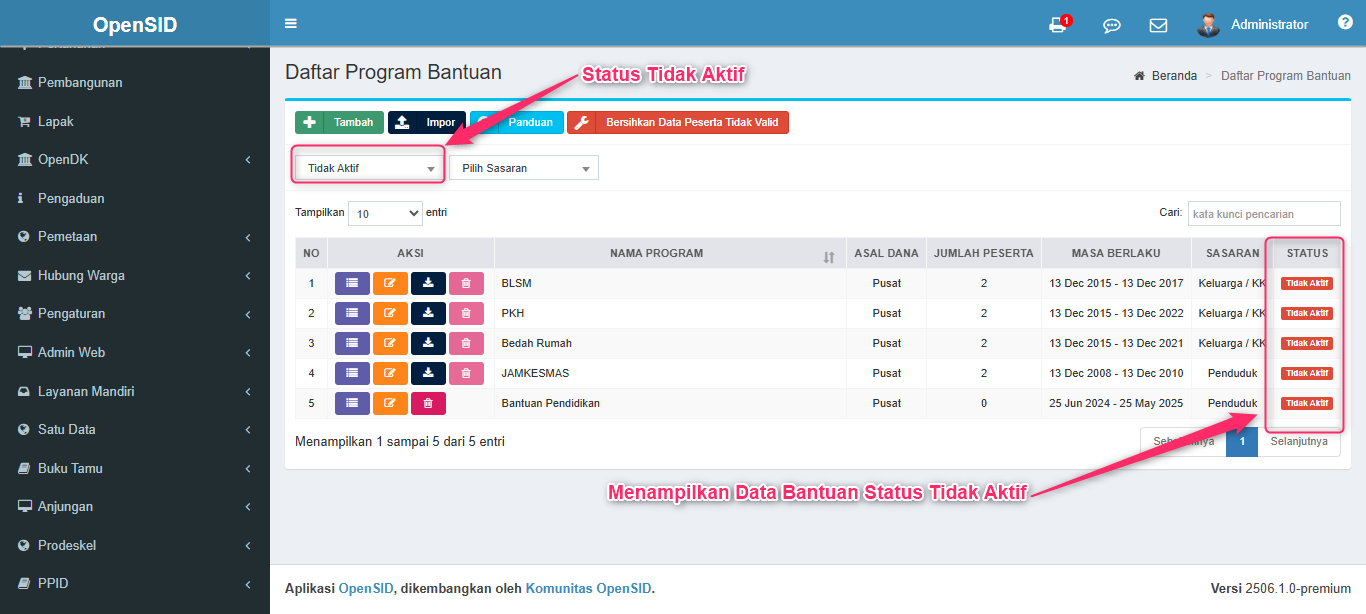Open the Tidak Aktif status dropdown
1366x614 pixels.
pos(370,168)
